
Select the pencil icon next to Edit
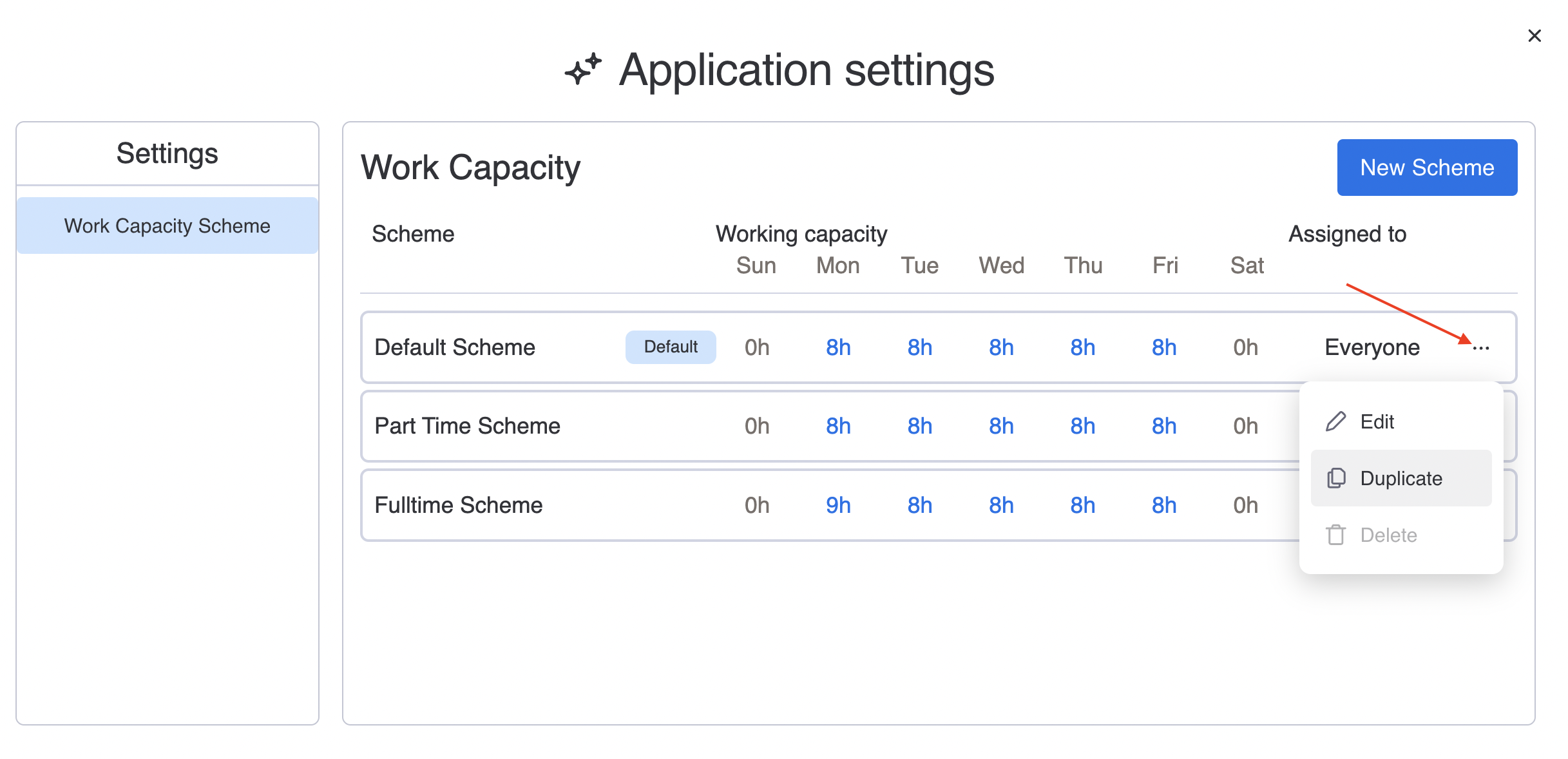(x=1335, y=421)
